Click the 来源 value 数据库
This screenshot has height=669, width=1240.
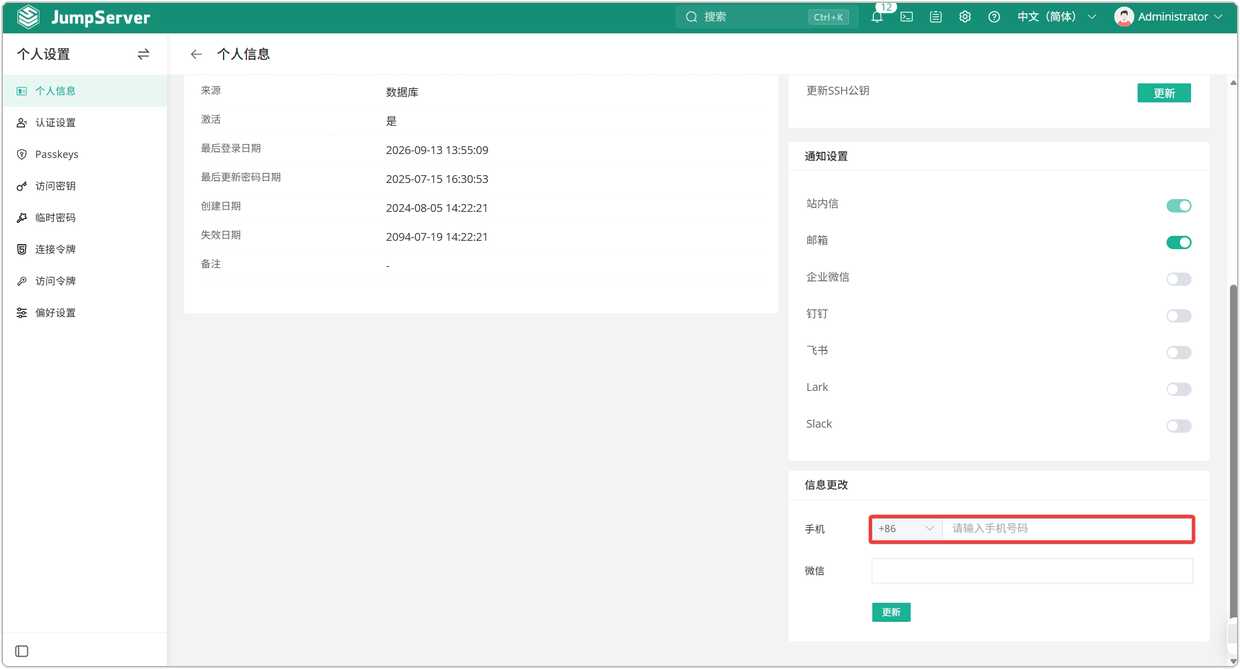pyautogui.click(x=402, y=92)
